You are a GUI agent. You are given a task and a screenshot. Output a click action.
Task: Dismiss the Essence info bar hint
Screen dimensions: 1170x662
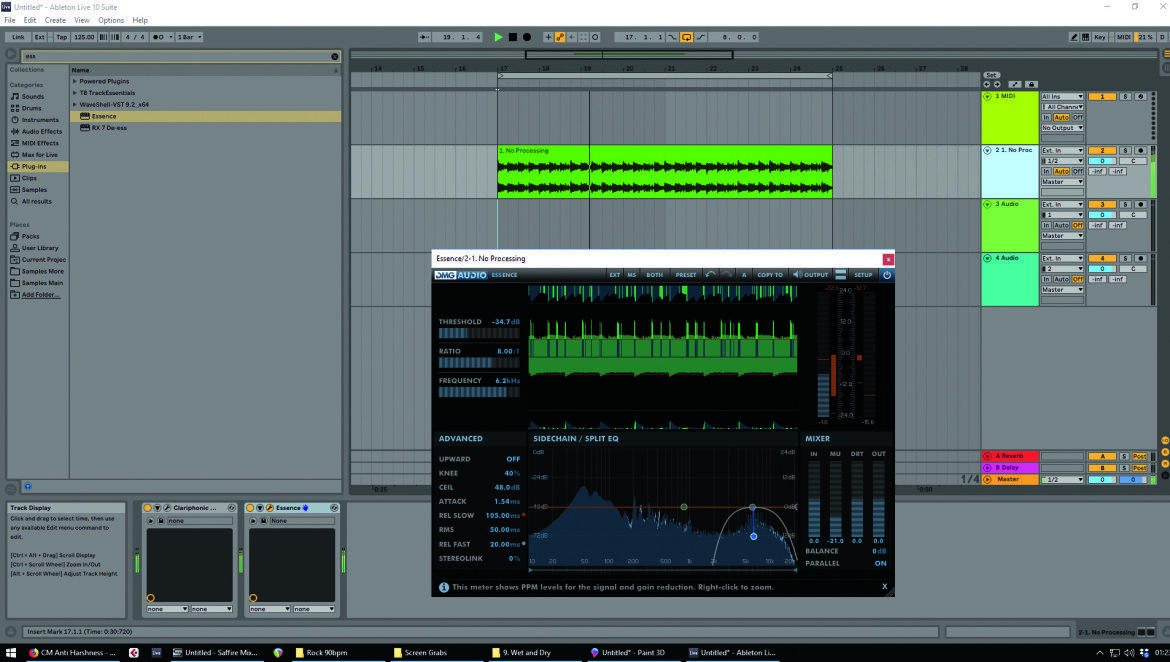tap(885, 587)
